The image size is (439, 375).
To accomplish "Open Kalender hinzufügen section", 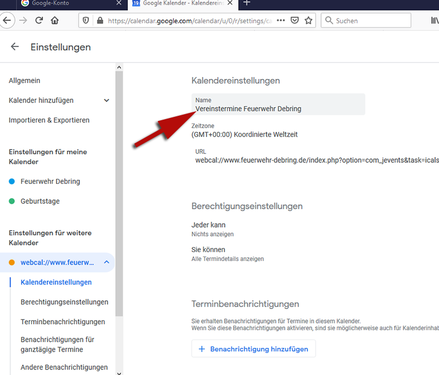I will [x=41, y=100].
